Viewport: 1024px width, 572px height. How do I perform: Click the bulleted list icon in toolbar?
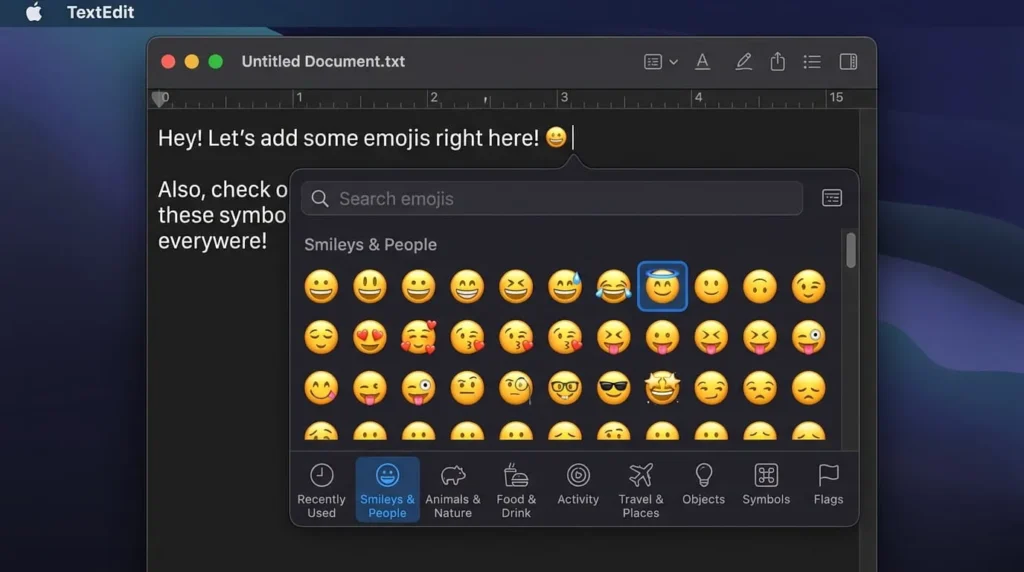point(812,61)
